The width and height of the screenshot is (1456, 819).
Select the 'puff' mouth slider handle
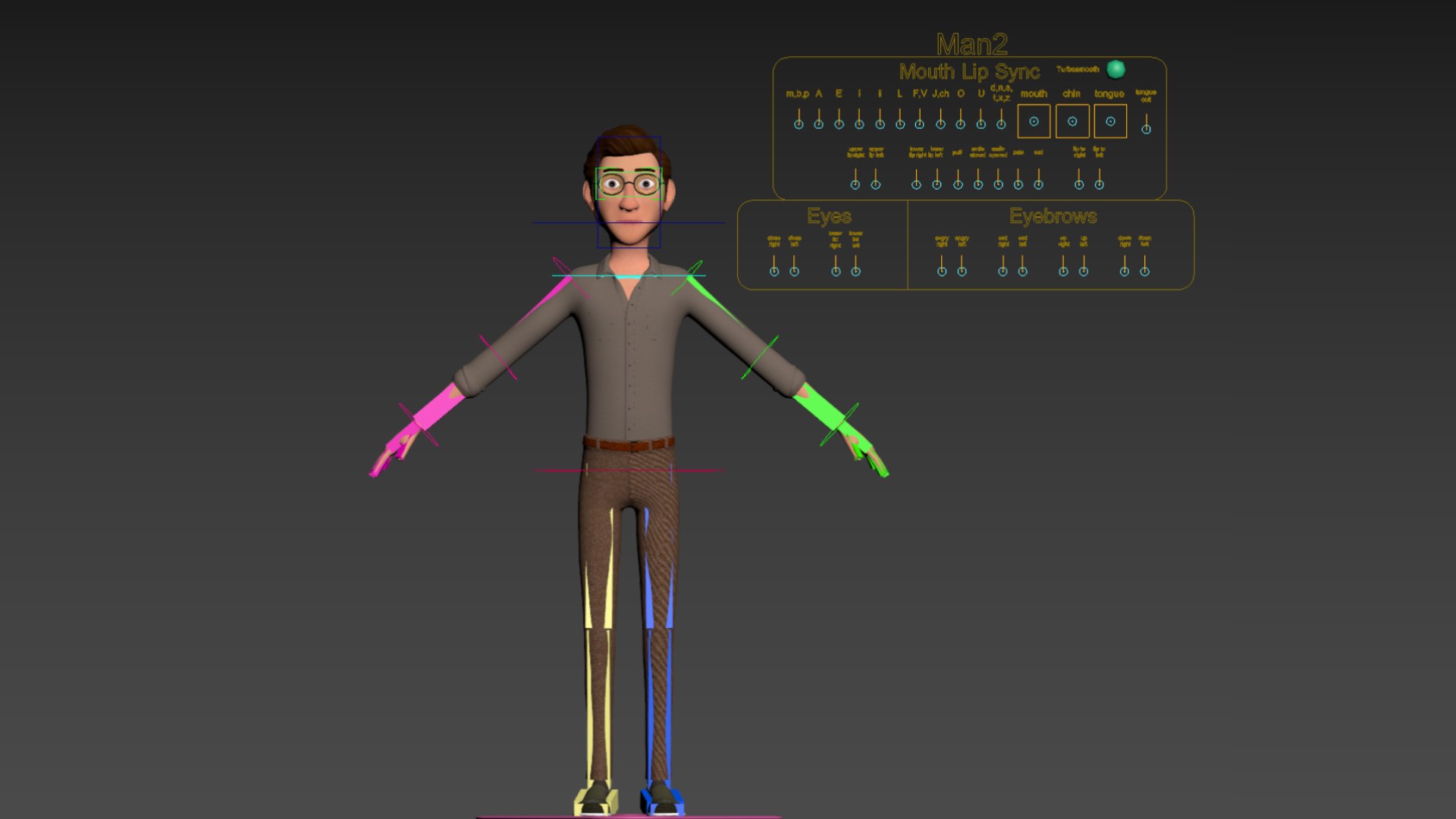[958, 184]
